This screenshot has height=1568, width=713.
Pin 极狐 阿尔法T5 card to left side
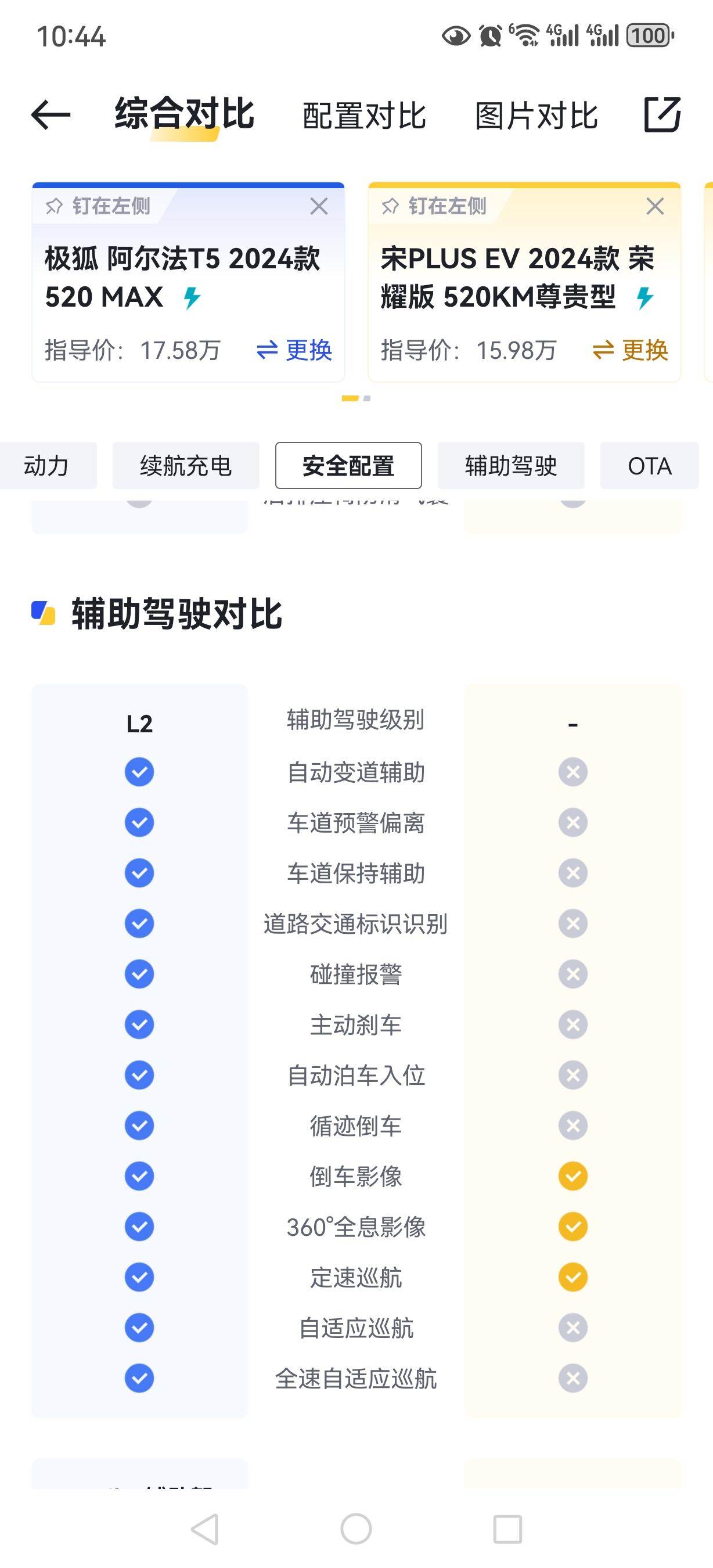point(98,206)
